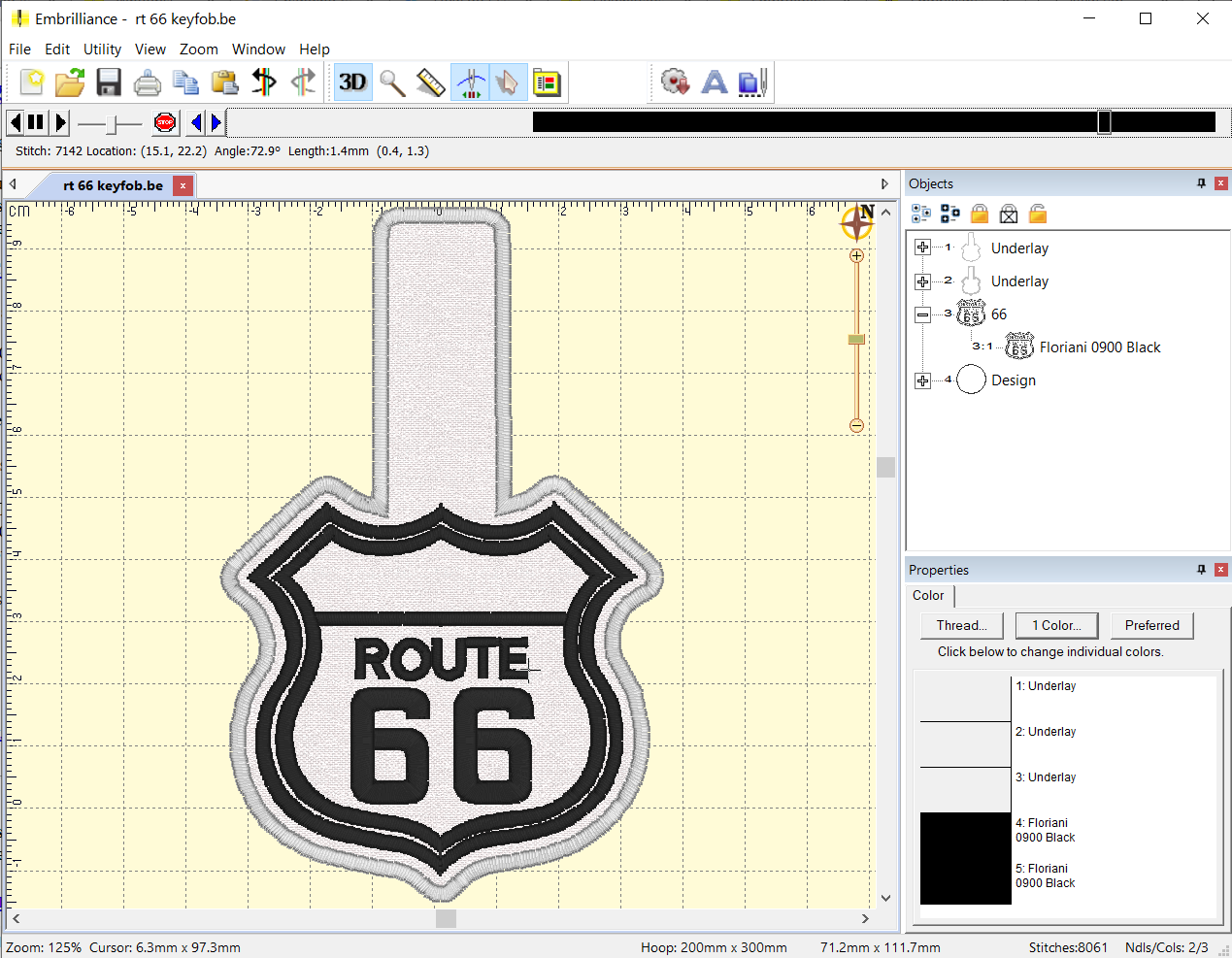
Task: Pause the stitch simulator playback
Action: pyautogui.click(x=36, y=122)
